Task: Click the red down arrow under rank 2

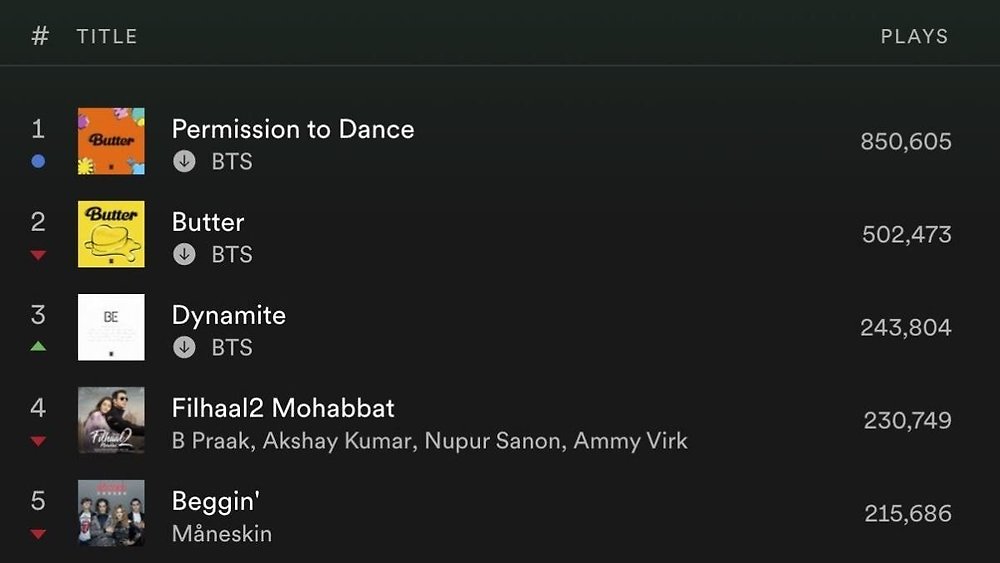Action: tap(38, 255)
